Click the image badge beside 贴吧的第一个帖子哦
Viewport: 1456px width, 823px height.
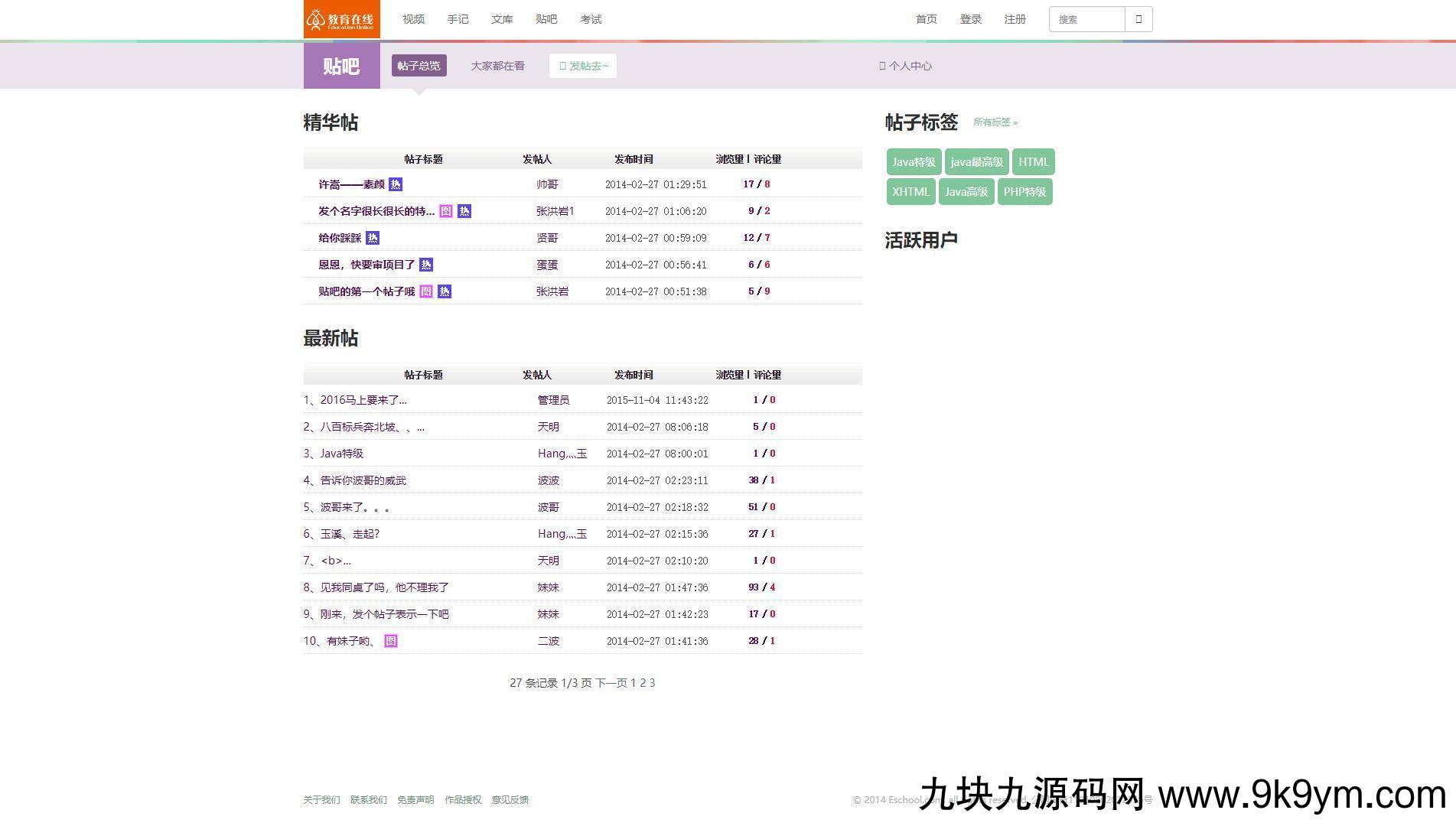(x=426, y=291)
